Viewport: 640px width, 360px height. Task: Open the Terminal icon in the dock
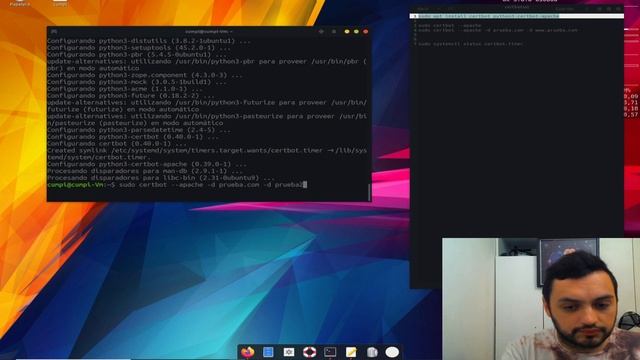coord(330,352)
